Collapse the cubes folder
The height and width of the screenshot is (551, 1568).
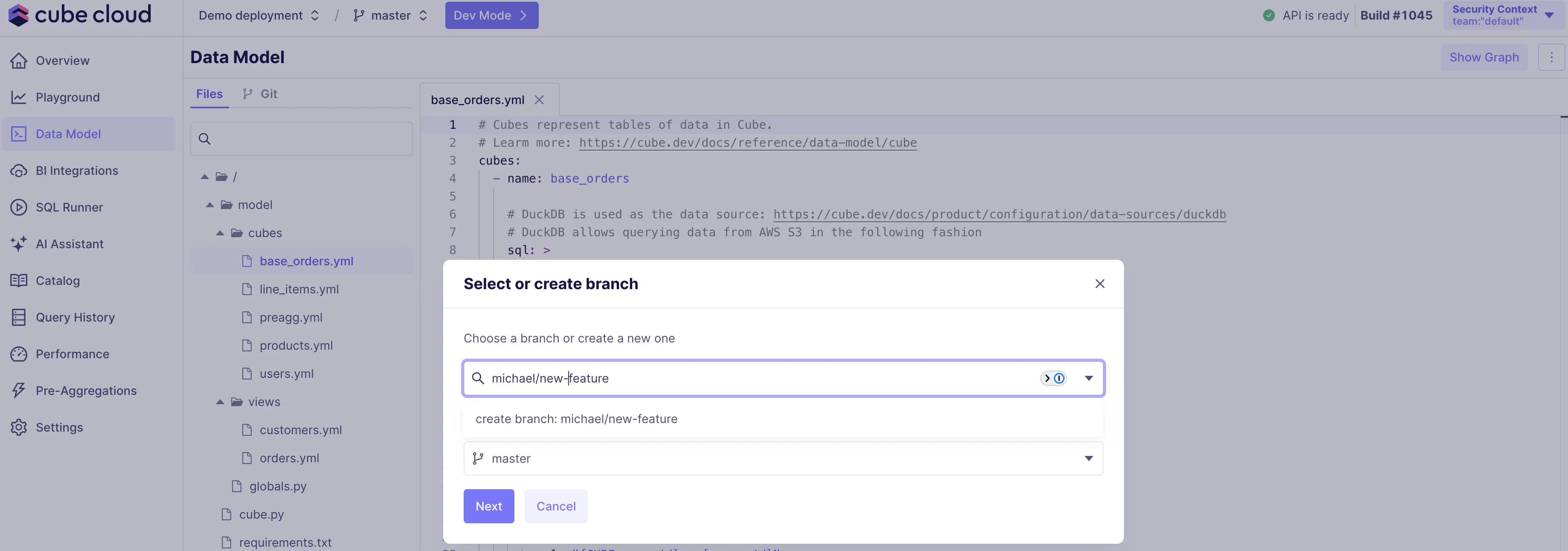pyautogui.click(x=221, y=233)
